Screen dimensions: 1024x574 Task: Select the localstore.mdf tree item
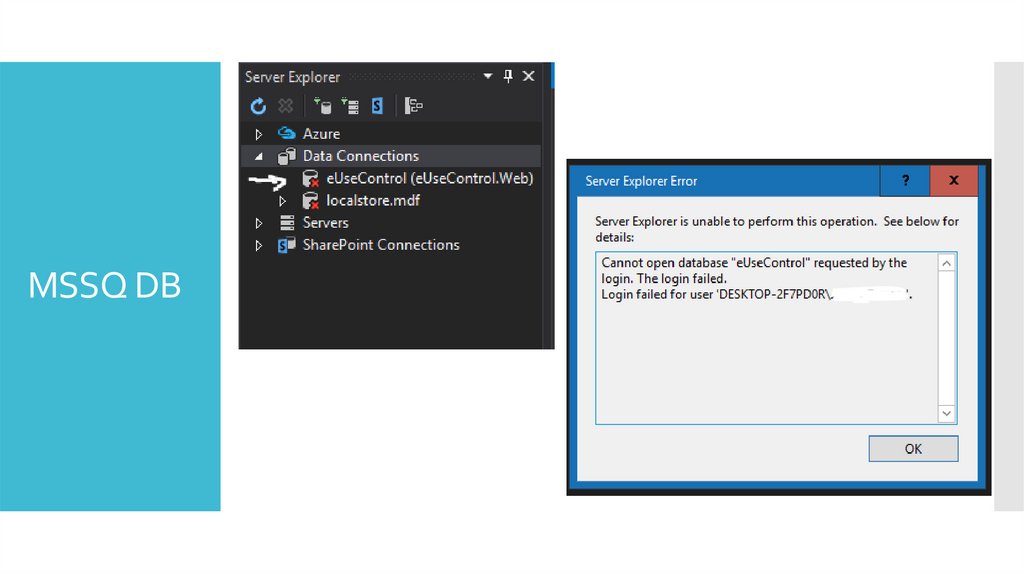(373, 200)
